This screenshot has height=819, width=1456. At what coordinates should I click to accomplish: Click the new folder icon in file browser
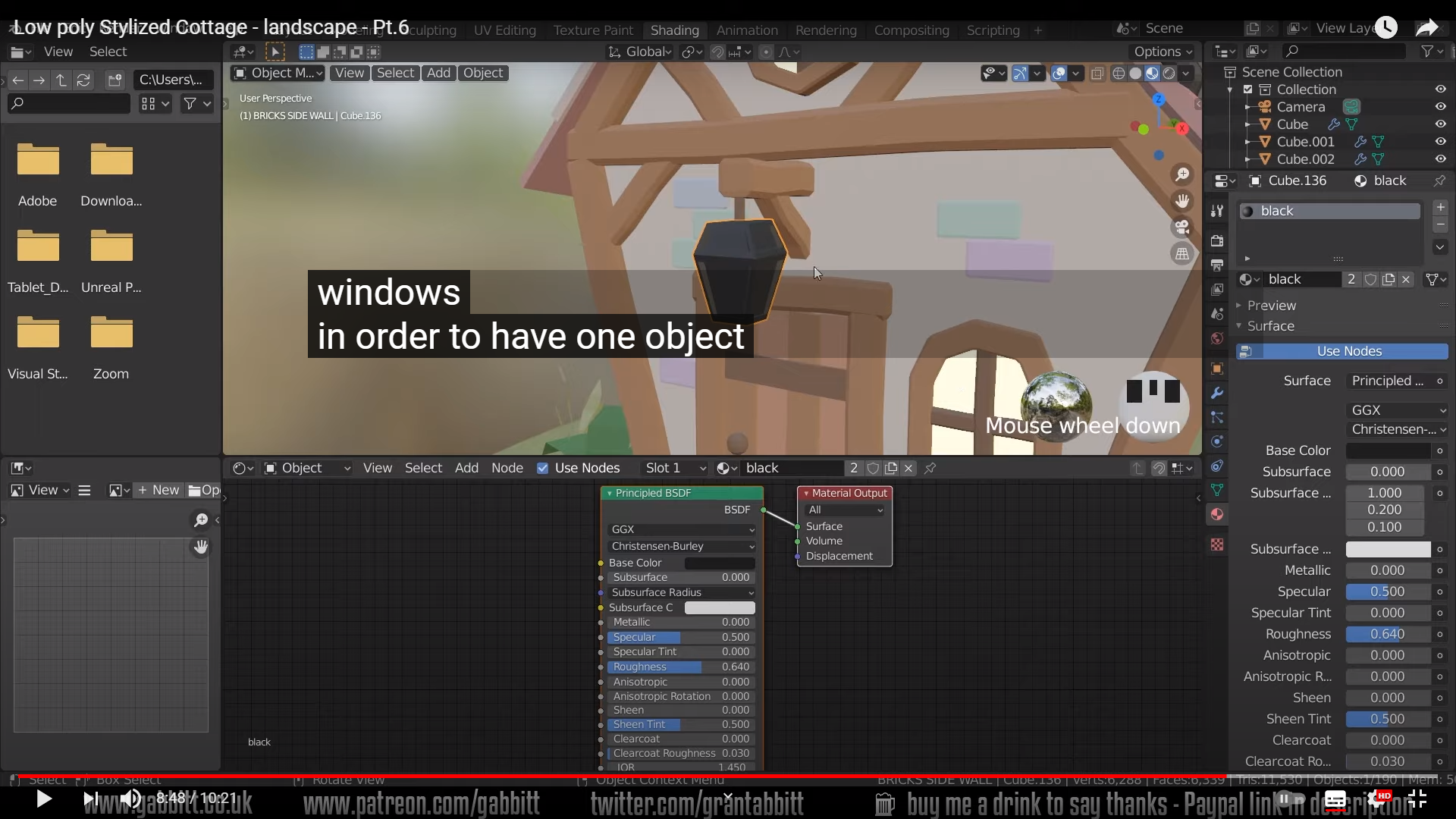115,80
